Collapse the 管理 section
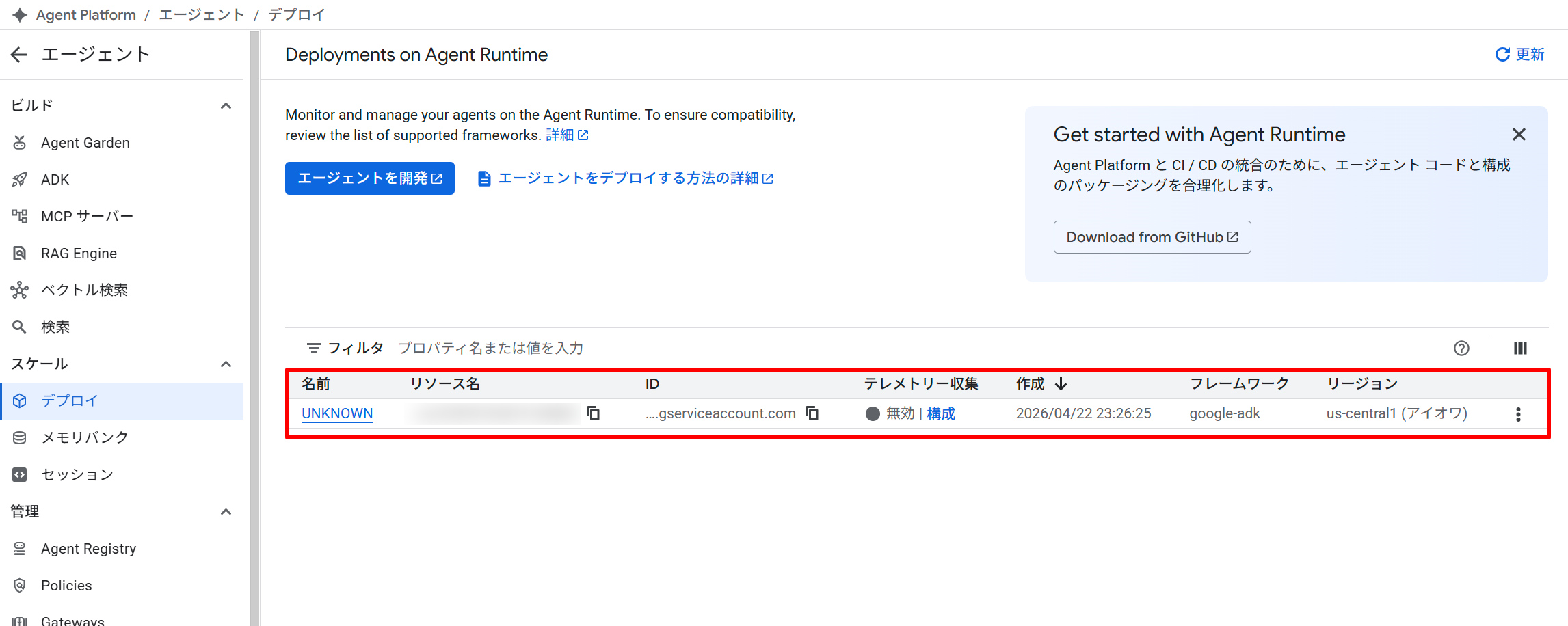Screen dimensions: 1568x626 pyautogui.click(x=226, y=512)
